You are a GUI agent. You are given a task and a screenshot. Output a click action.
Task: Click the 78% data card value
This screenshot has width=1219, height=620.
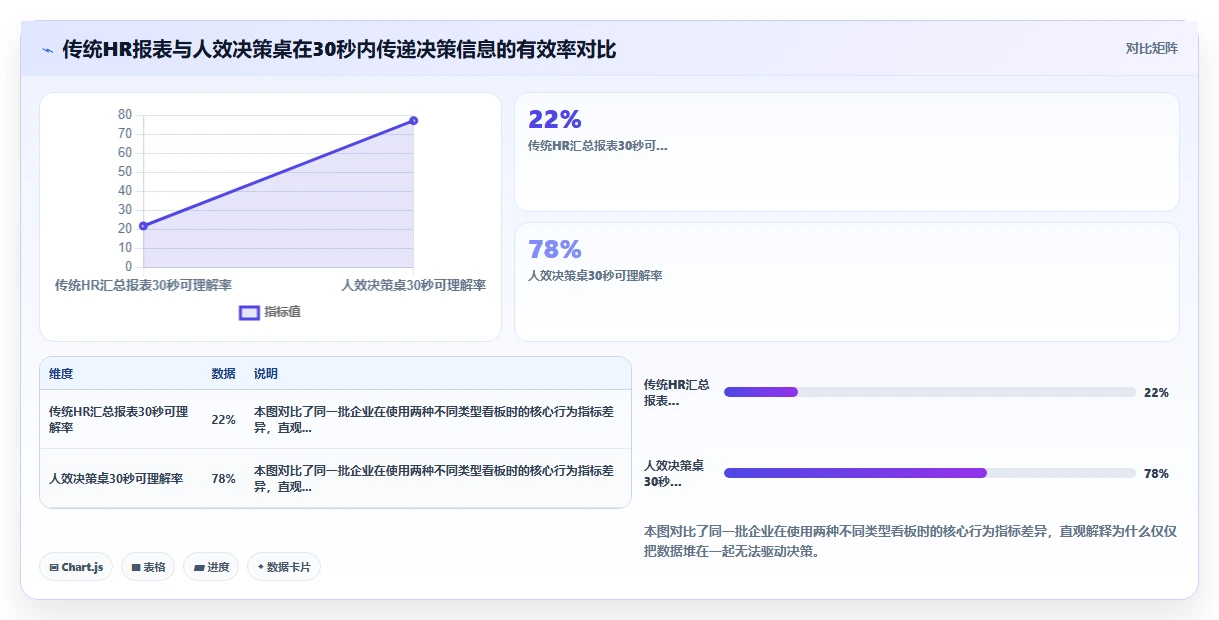pos(555,249)
